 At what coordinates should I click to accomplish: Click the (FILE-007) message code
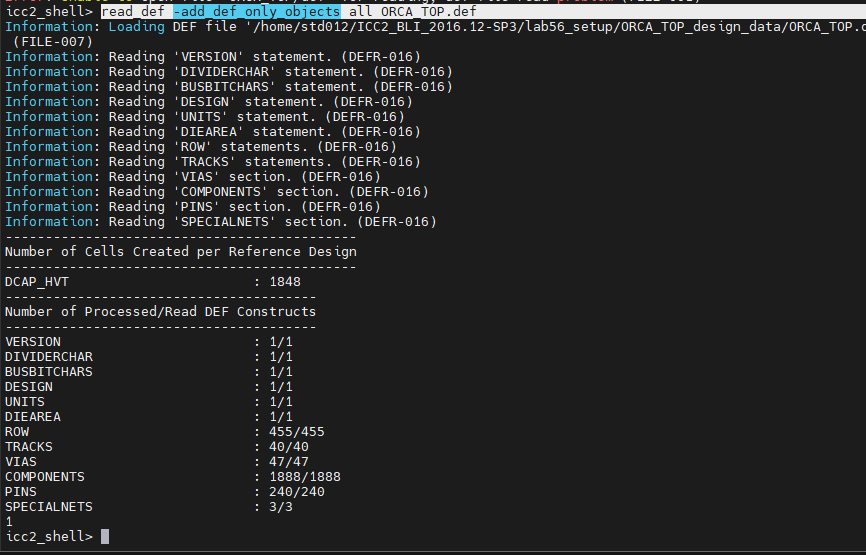[53, 41]
